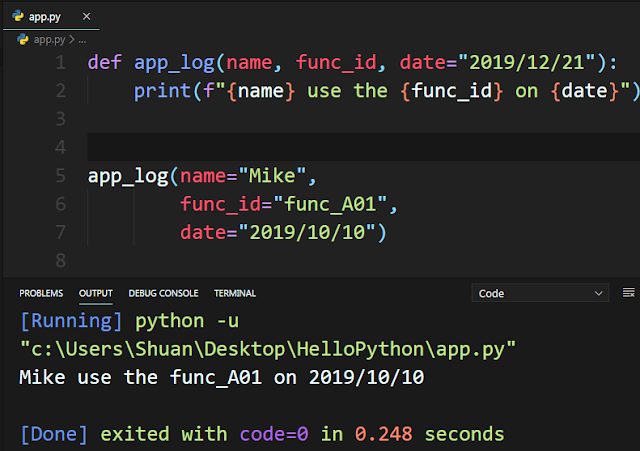Click the app.py file path in output
640x451 pixels.
pos(268,349)
